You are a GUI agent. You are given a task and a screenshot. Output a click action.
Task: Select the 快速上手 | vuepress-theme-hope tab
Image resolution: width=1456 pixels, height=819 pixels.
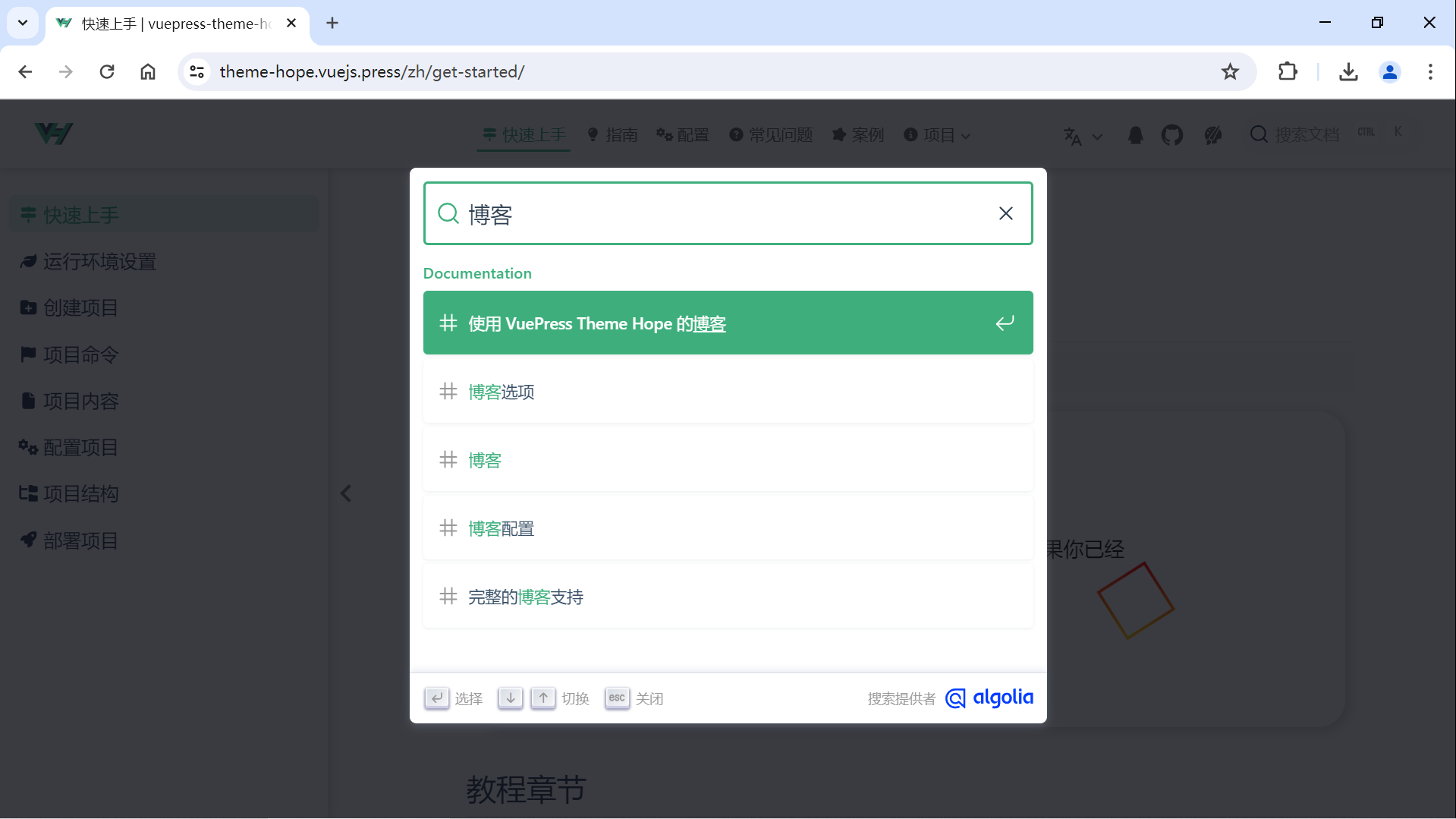(x=178, y=24)
